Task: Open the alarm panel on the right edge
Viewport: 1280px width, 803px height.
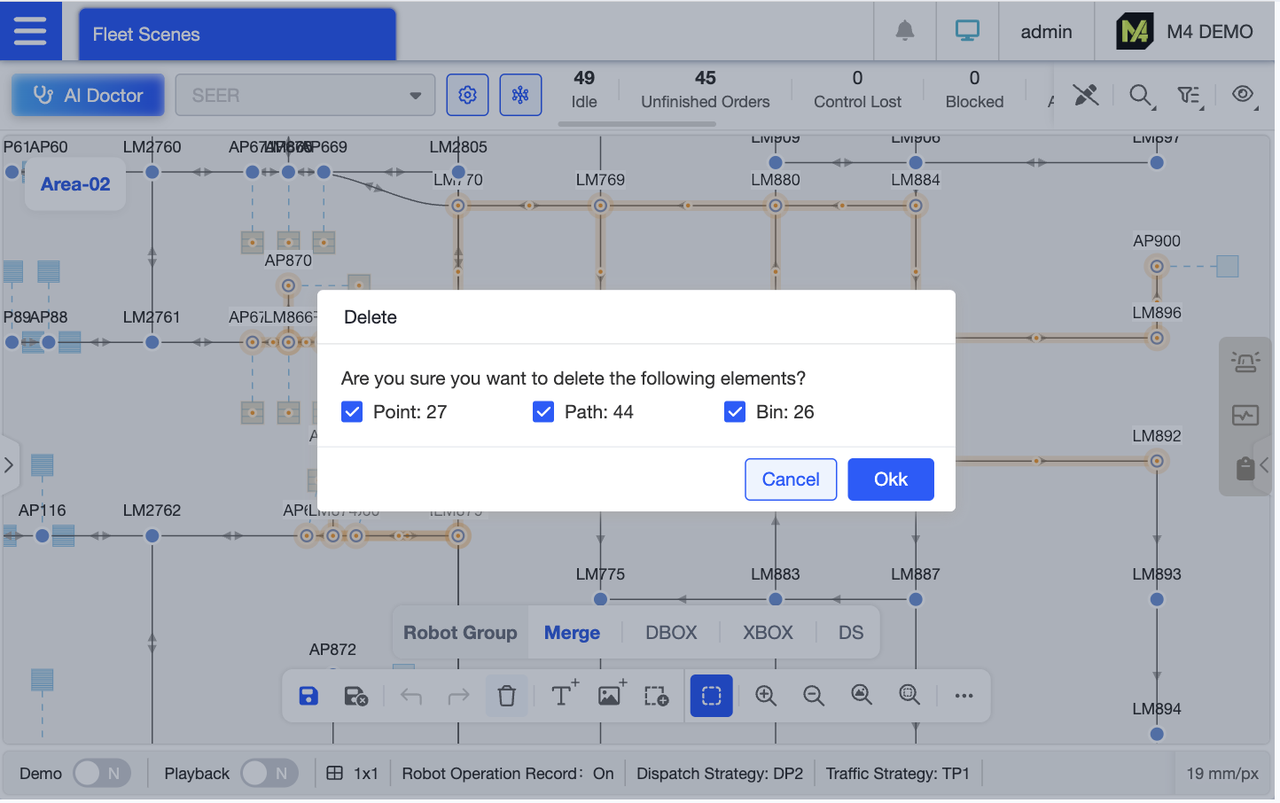Action: [x=1244, y=361]
